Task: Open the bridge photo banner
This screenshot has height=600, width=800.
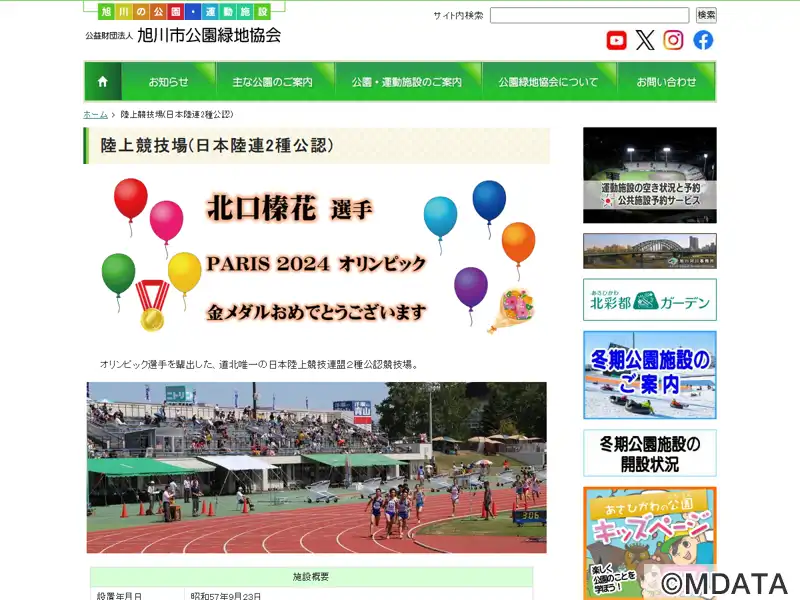Action: pyautogui.click(x=649, y=251)
